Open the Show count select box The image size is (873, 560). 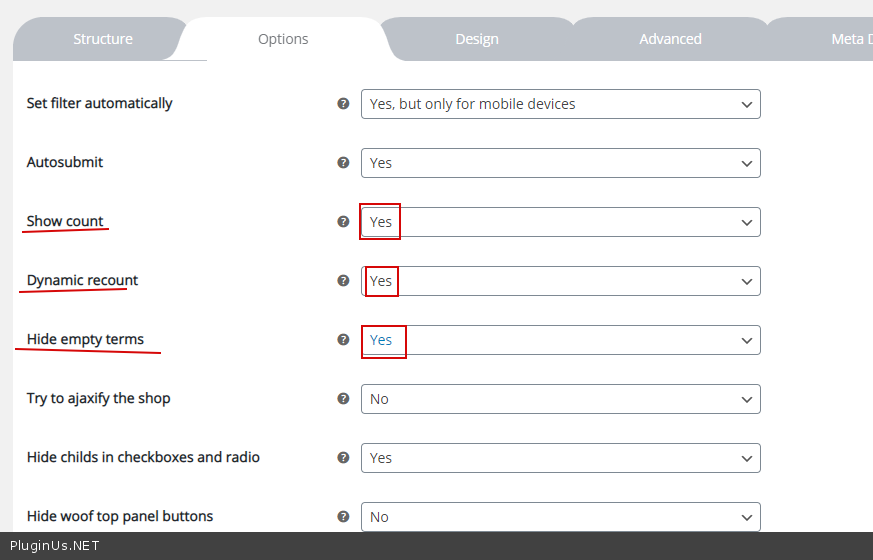point(560,222)
